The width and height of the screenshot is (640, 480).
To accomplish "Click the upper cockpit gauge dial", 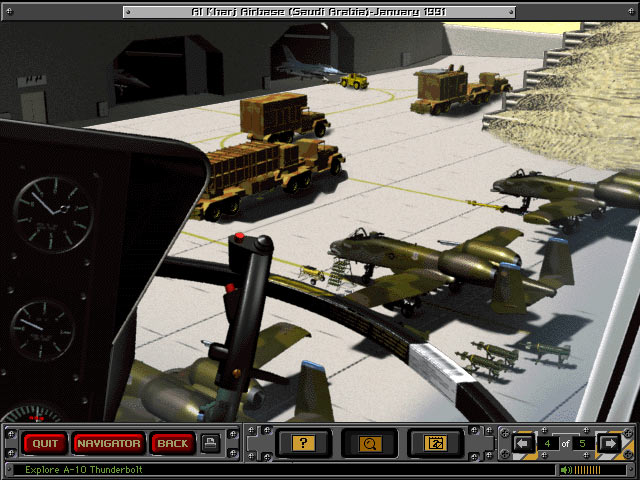I will [52, 213].
